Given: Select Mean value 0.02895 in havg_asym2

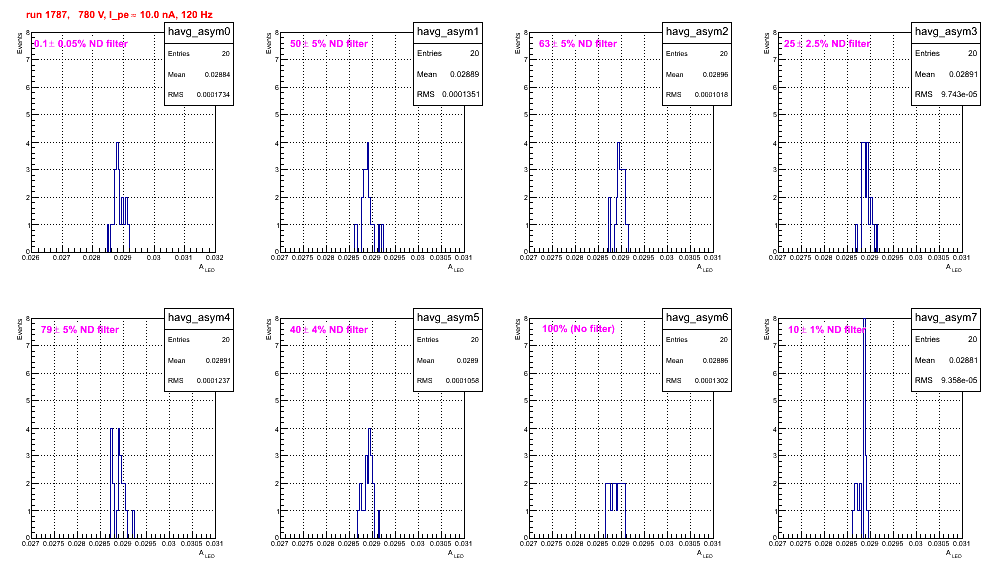Looking at the screenshot, I should point(715,74).
